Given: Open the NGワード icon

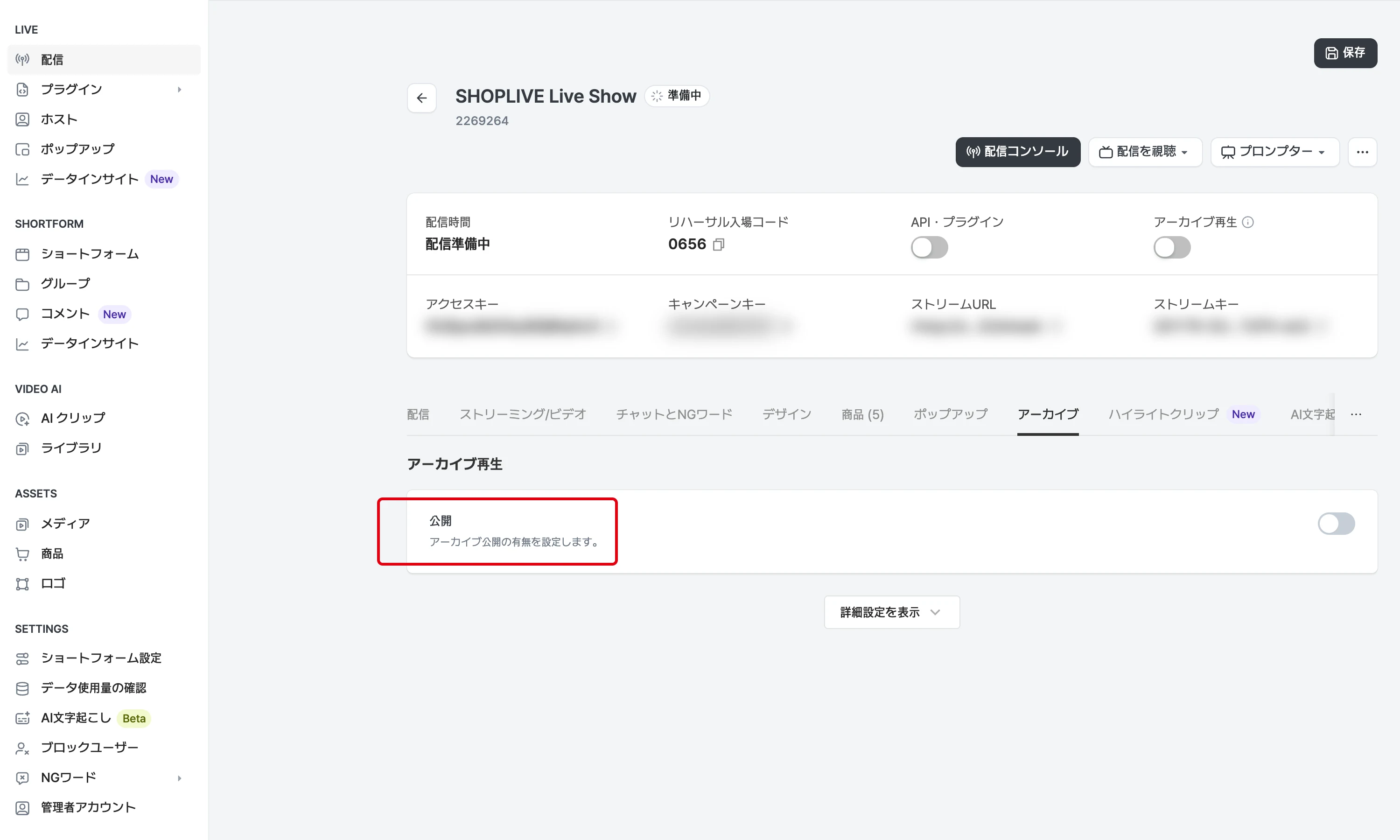Looking at the screenshot, I should point(22,778).
